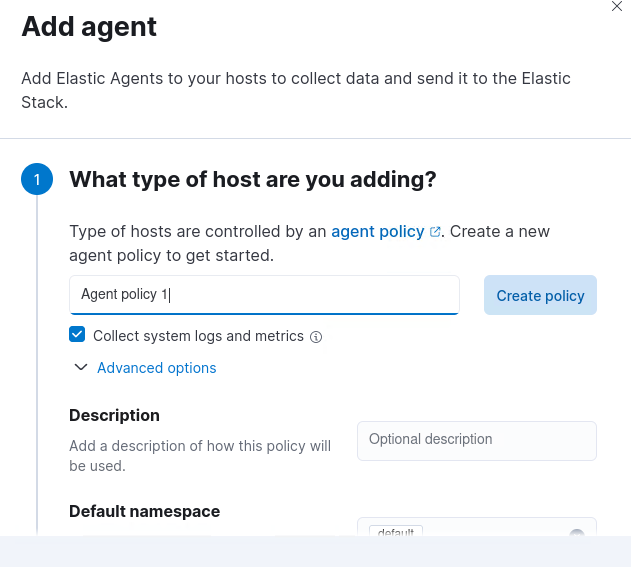Click the Description section label
Screen dimensions: 631x567
[x=114, y=415]
